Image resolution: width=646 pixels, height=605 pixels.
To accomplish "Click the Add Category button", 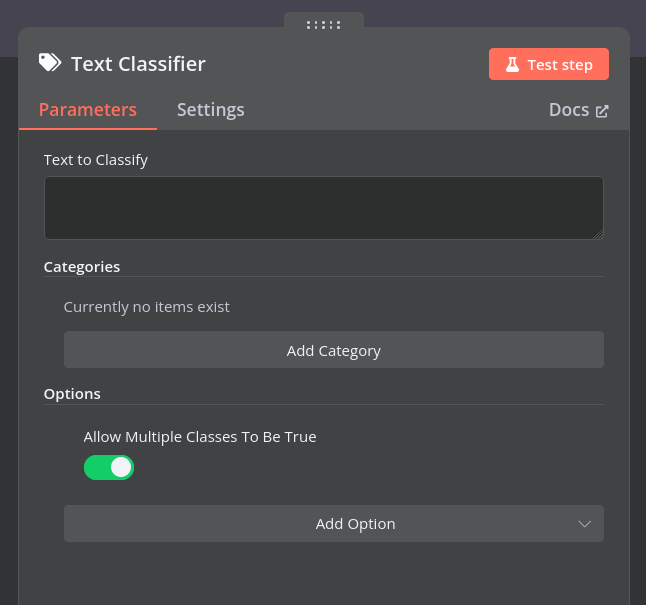I will point(334,349).
